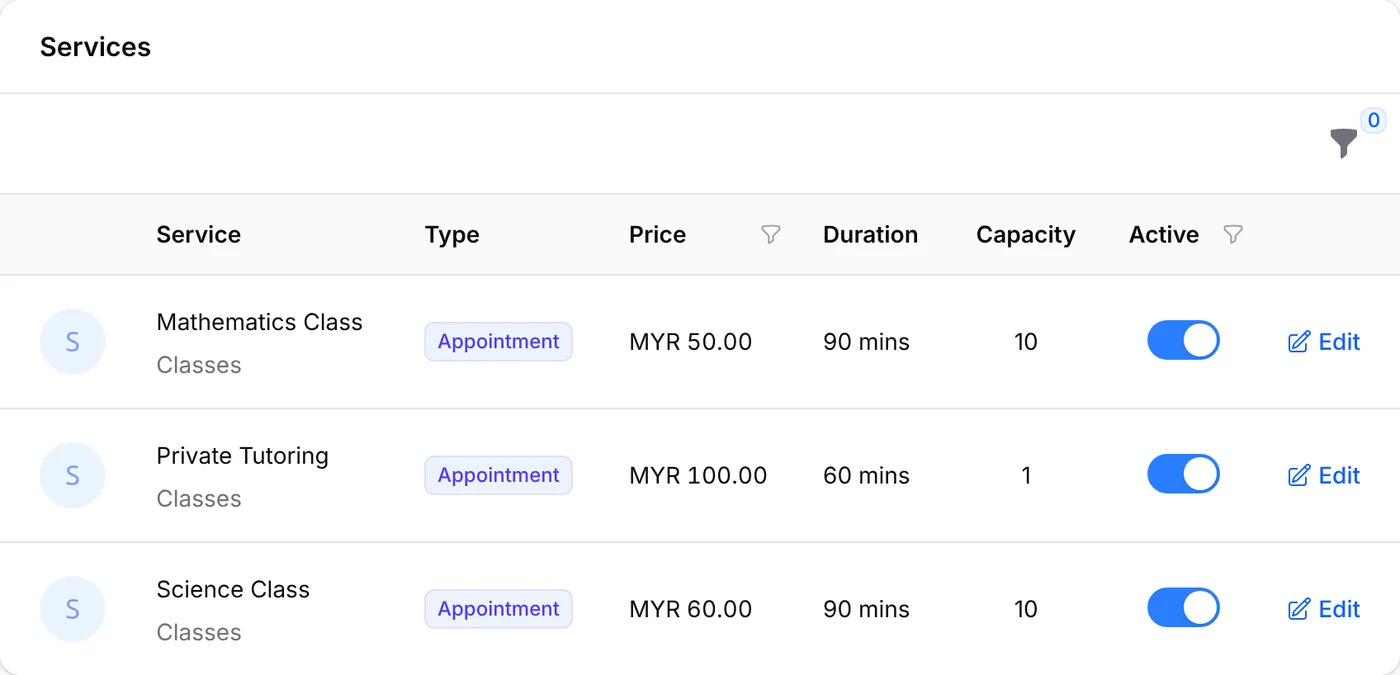Click the 90 mins duration for Mathematics Class
This screenshot has height=675, width=1400.
866,342
